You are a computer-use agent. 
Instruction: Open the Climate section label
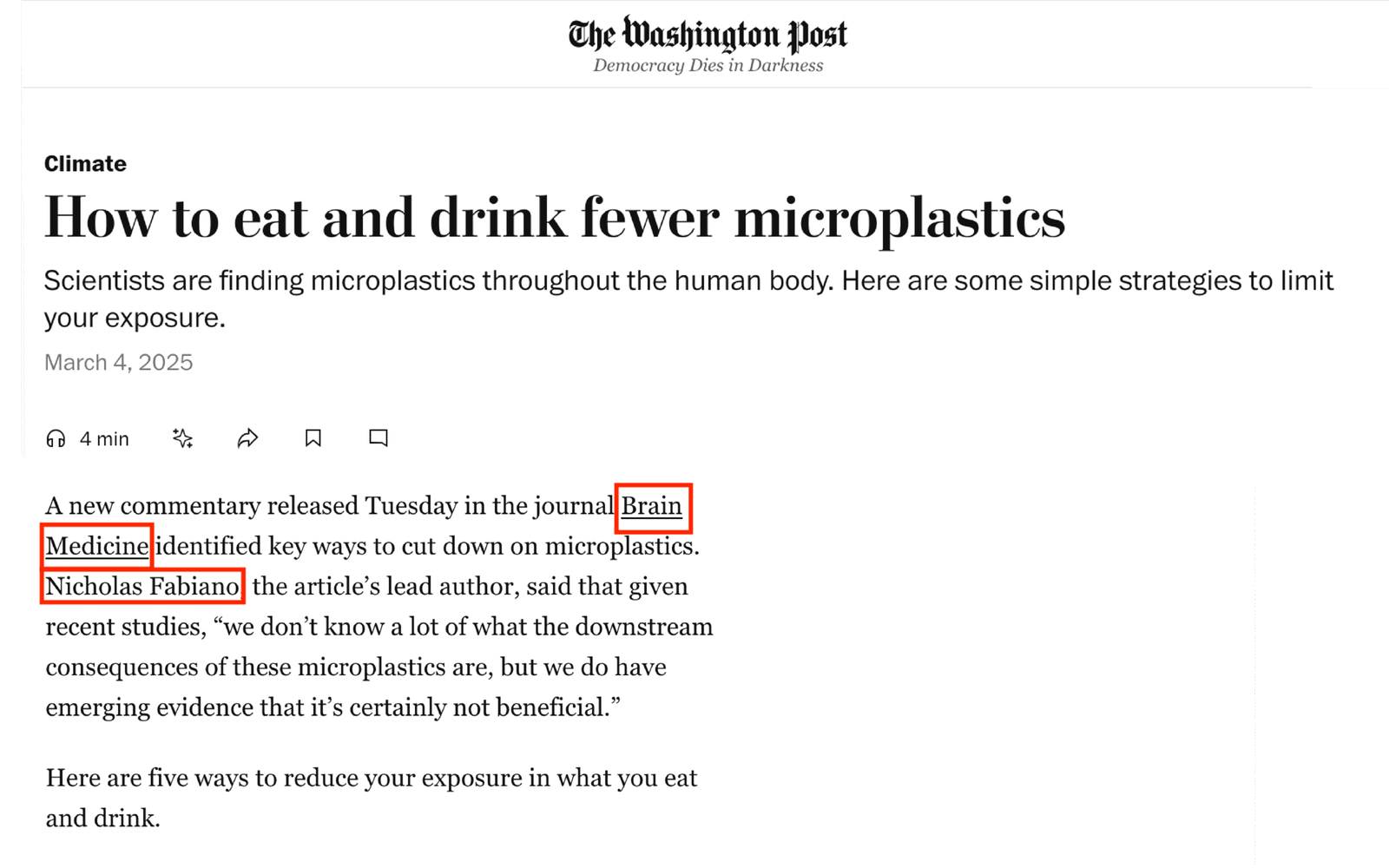point(84,163)
